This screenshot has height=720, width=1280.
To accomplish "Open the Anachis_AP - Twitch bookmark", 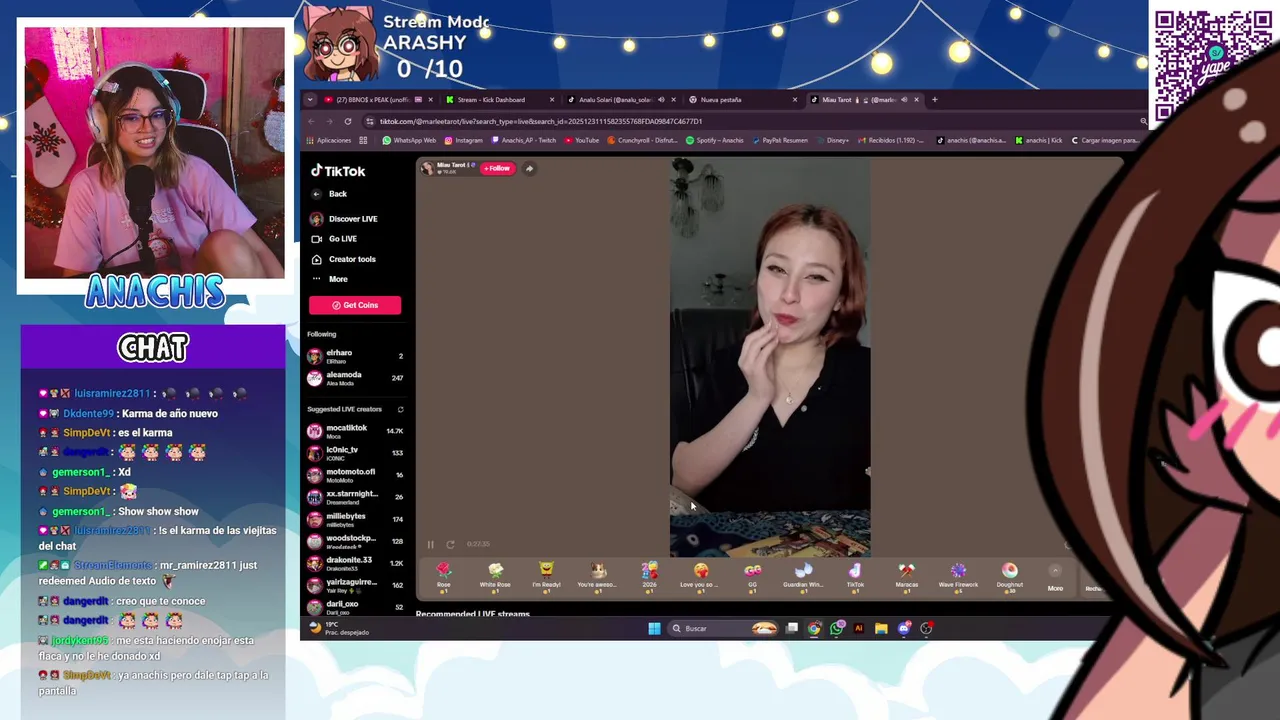I will point(524,140).
